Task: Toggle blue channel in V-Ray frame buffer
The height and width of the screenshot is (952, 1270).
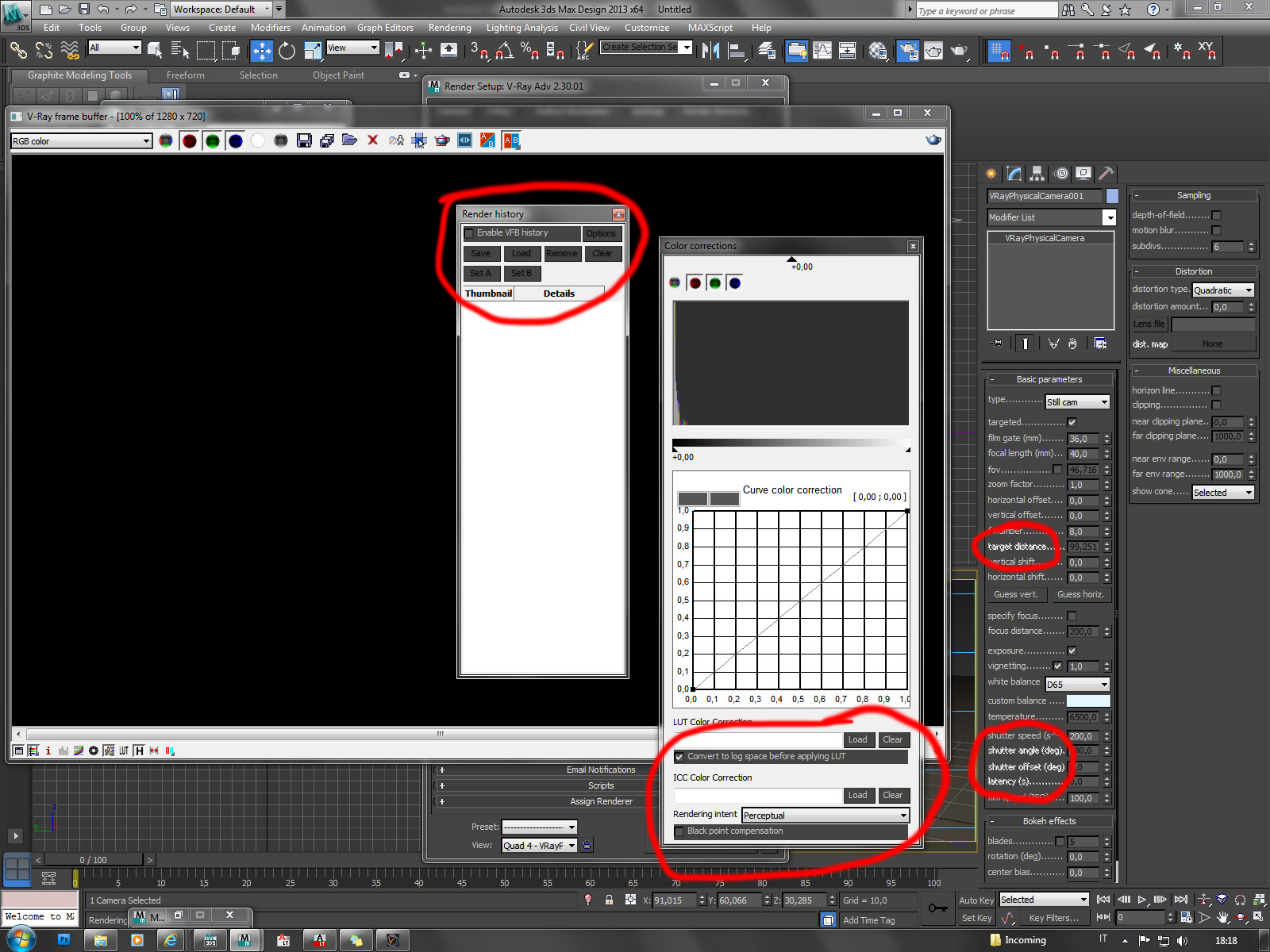Action: [x=235, y=141]
